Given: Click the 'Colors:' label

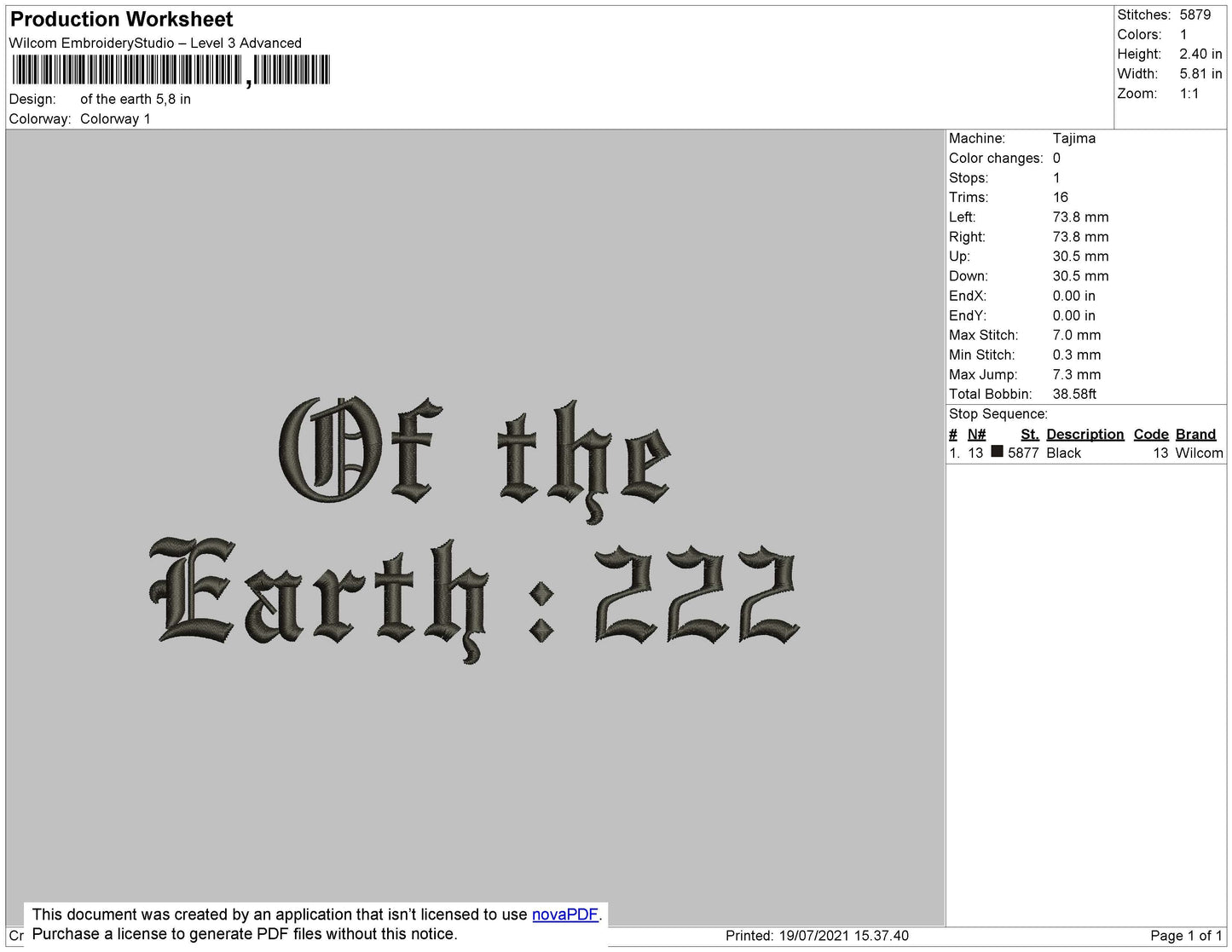Looking at the screenshot, I should coord(1139,34).
